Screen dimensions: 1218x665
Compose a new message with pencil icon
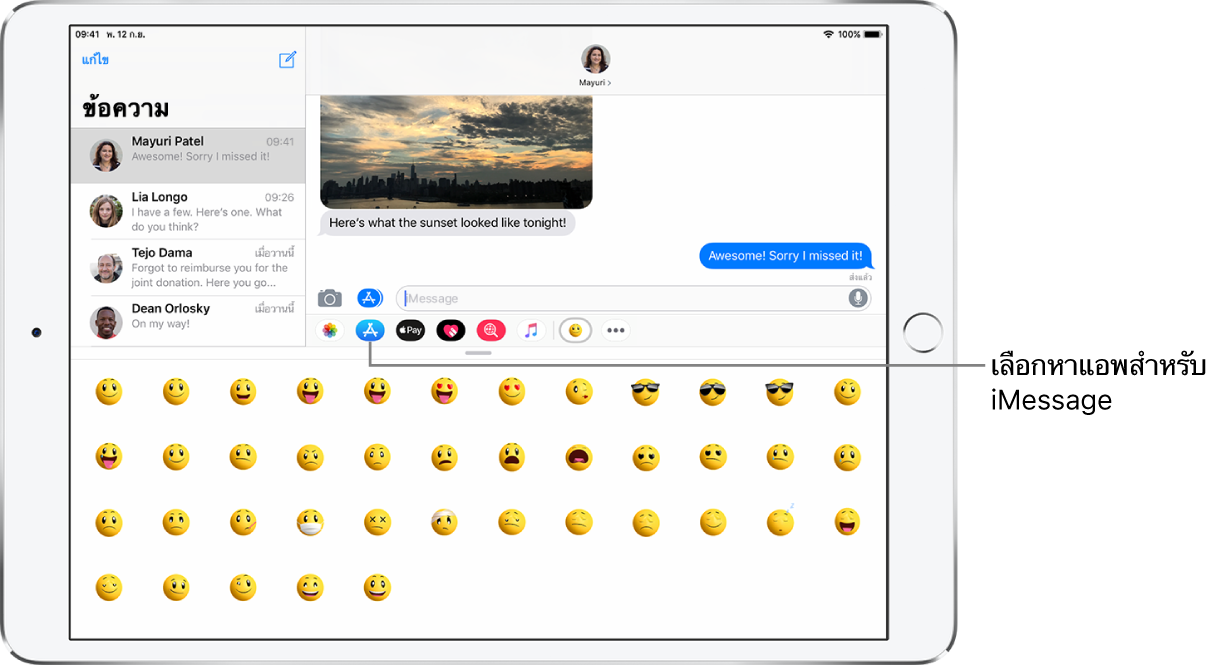287,60
